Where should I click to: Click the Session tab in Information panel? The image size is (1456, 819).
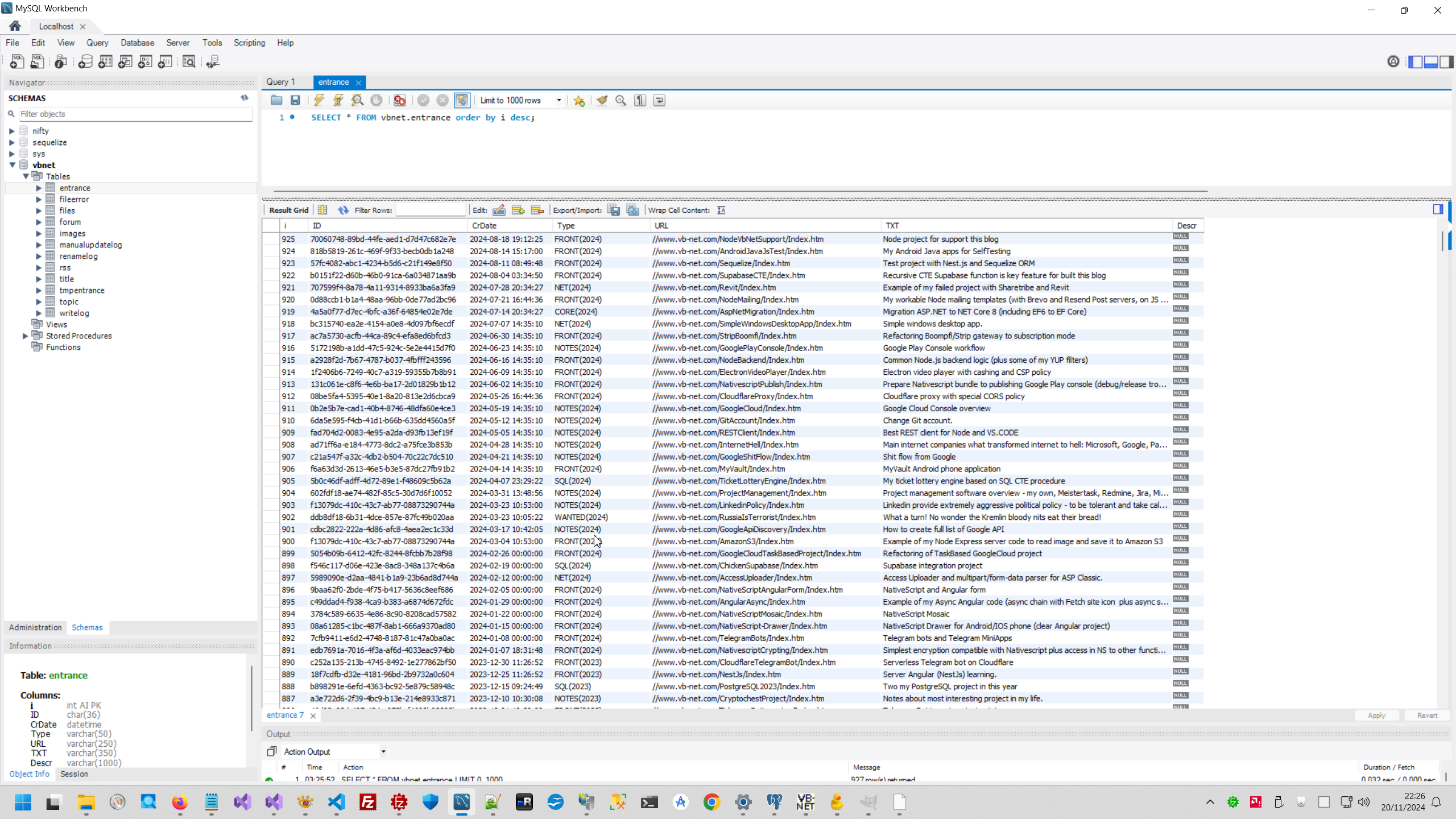point(74,774)
